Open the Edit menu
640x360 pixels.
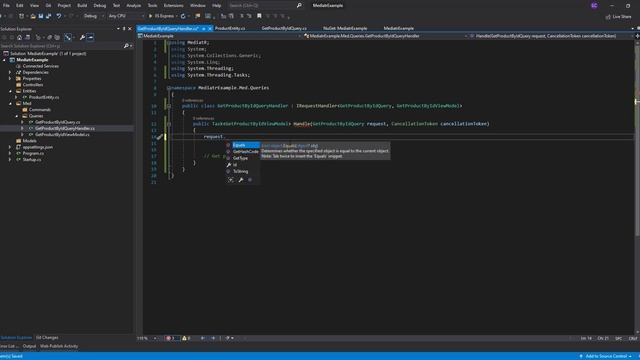20,6
